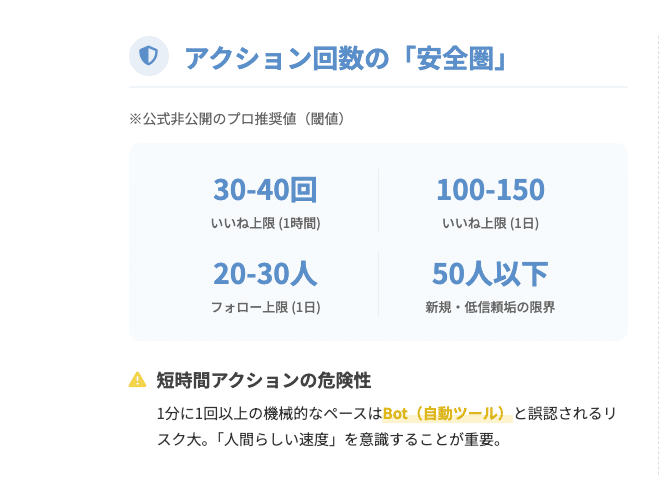Click the 短時間アクションの危険性 heading
Screen dimensions: 659x477
[264, 380]
